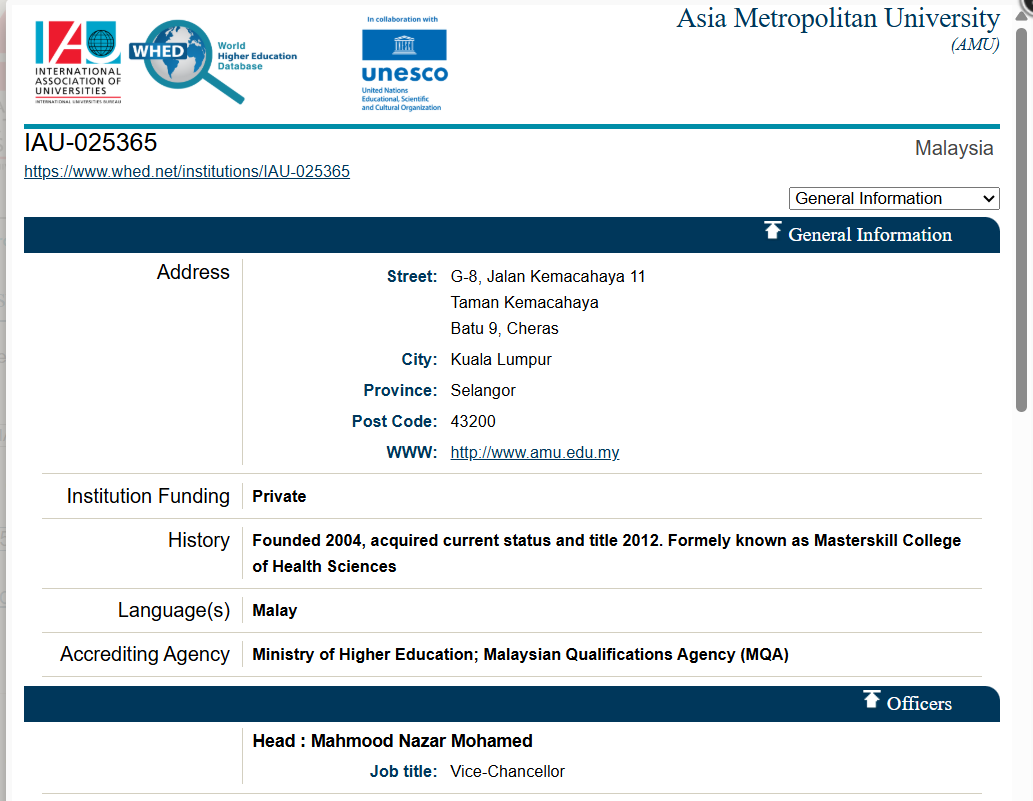Click the In collaboration with caption
The height and width of the screenshot is (801, 1033).
pos(403,19)
